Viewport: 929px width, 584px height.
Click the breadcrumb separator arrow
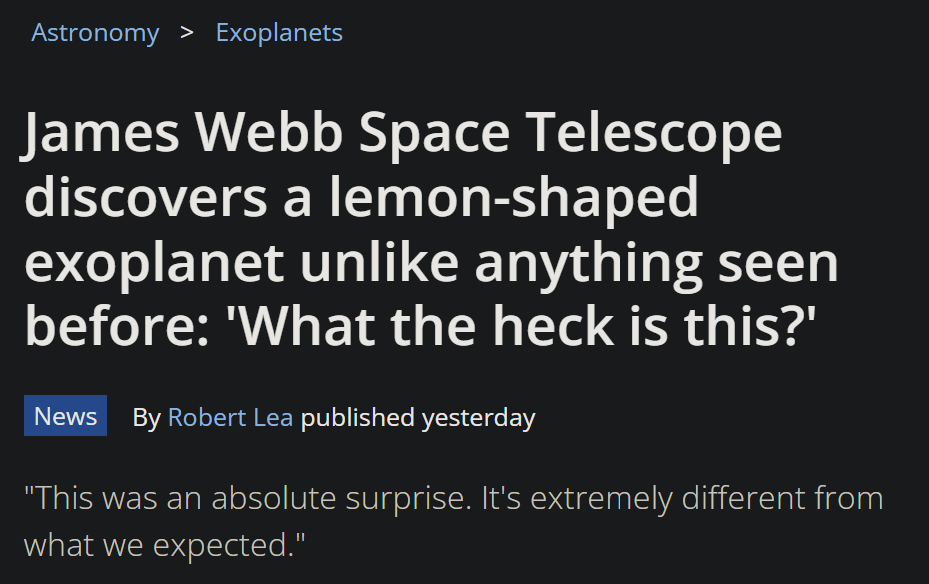pos(186,32)
